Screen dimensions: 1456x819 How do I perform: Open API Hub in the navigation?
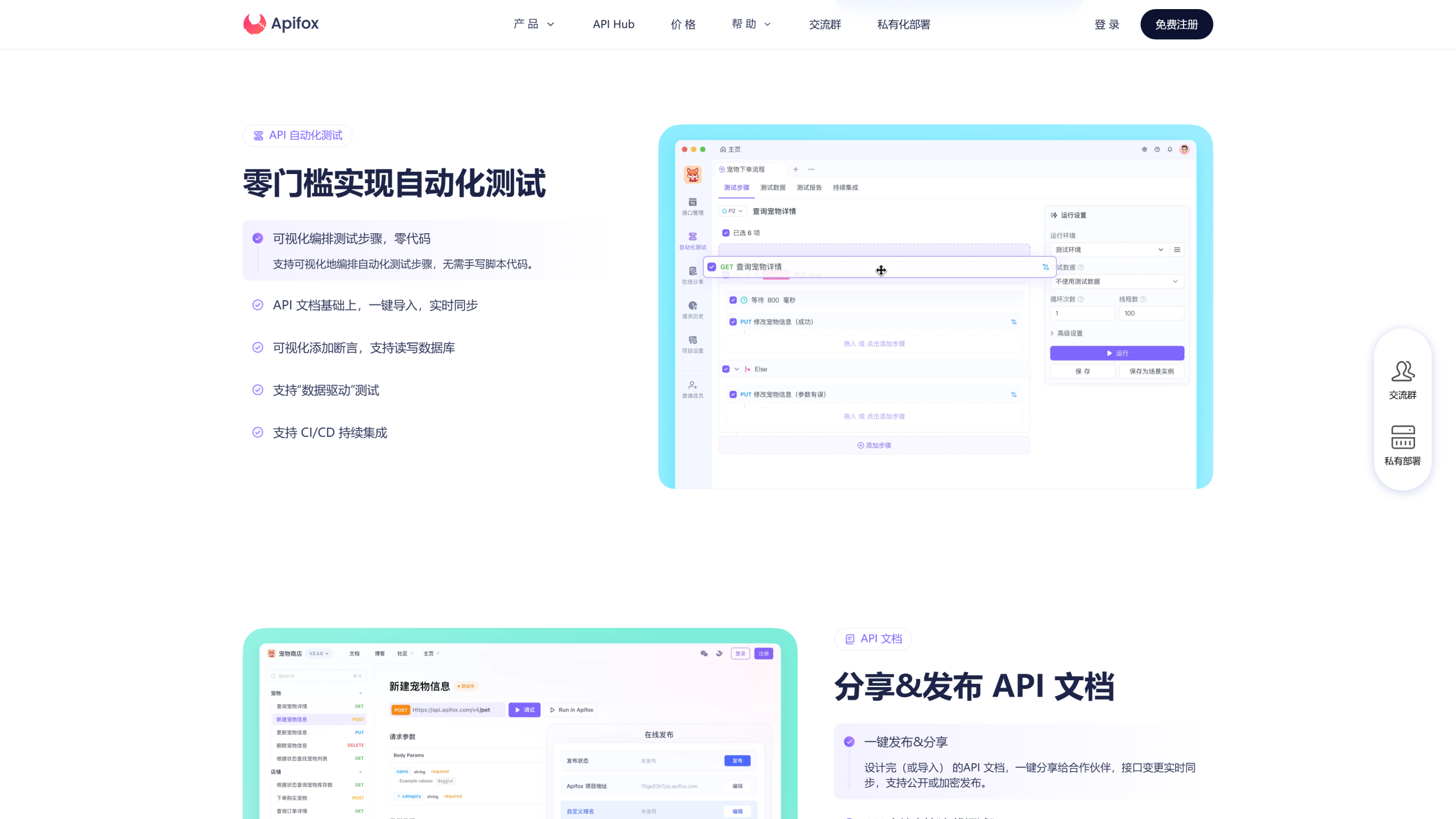pyautogui.click(x=614, y=24)
